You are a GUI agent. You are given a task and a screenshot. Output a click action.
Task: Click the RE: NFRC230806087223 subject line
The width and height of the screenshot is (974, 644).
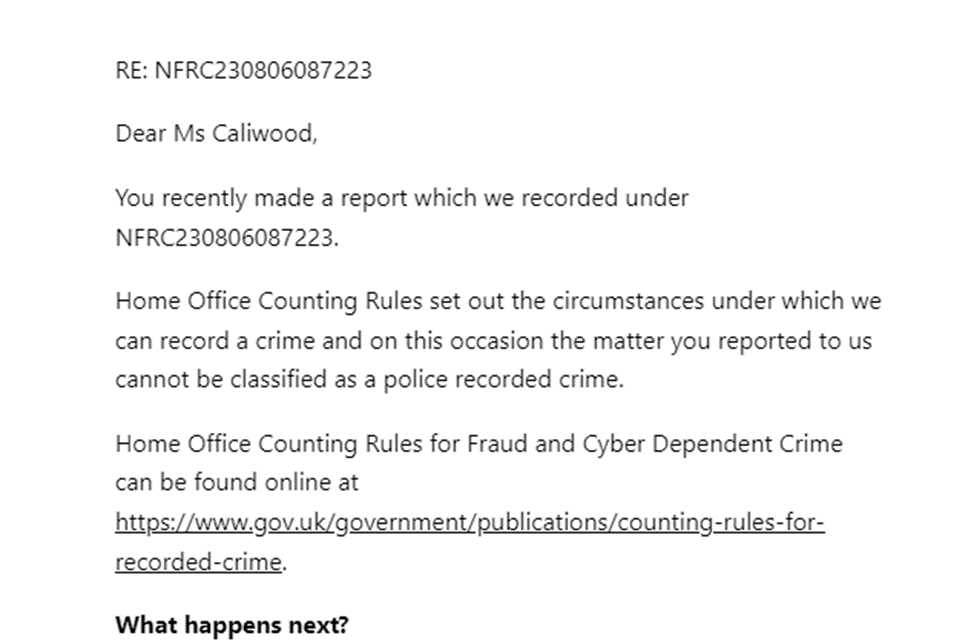[x=244, y=70]
